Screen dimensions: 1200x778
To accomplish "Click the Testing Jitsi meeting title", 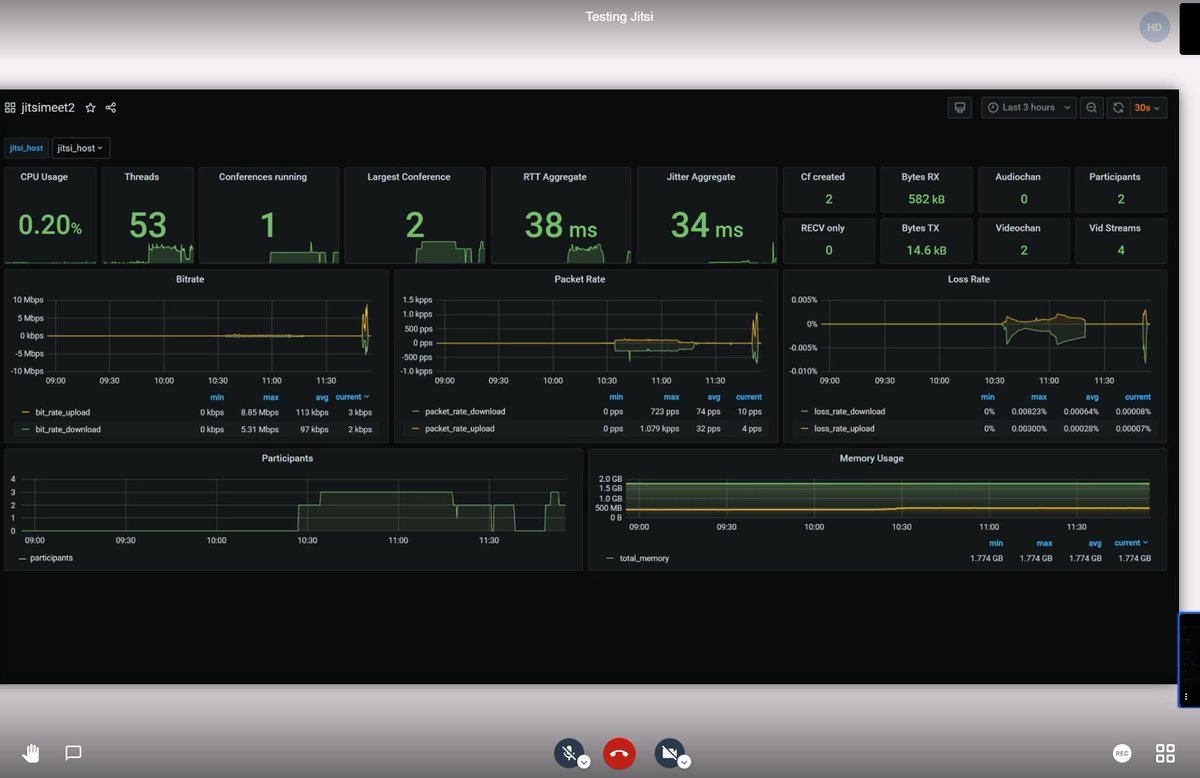I will 620,17.
